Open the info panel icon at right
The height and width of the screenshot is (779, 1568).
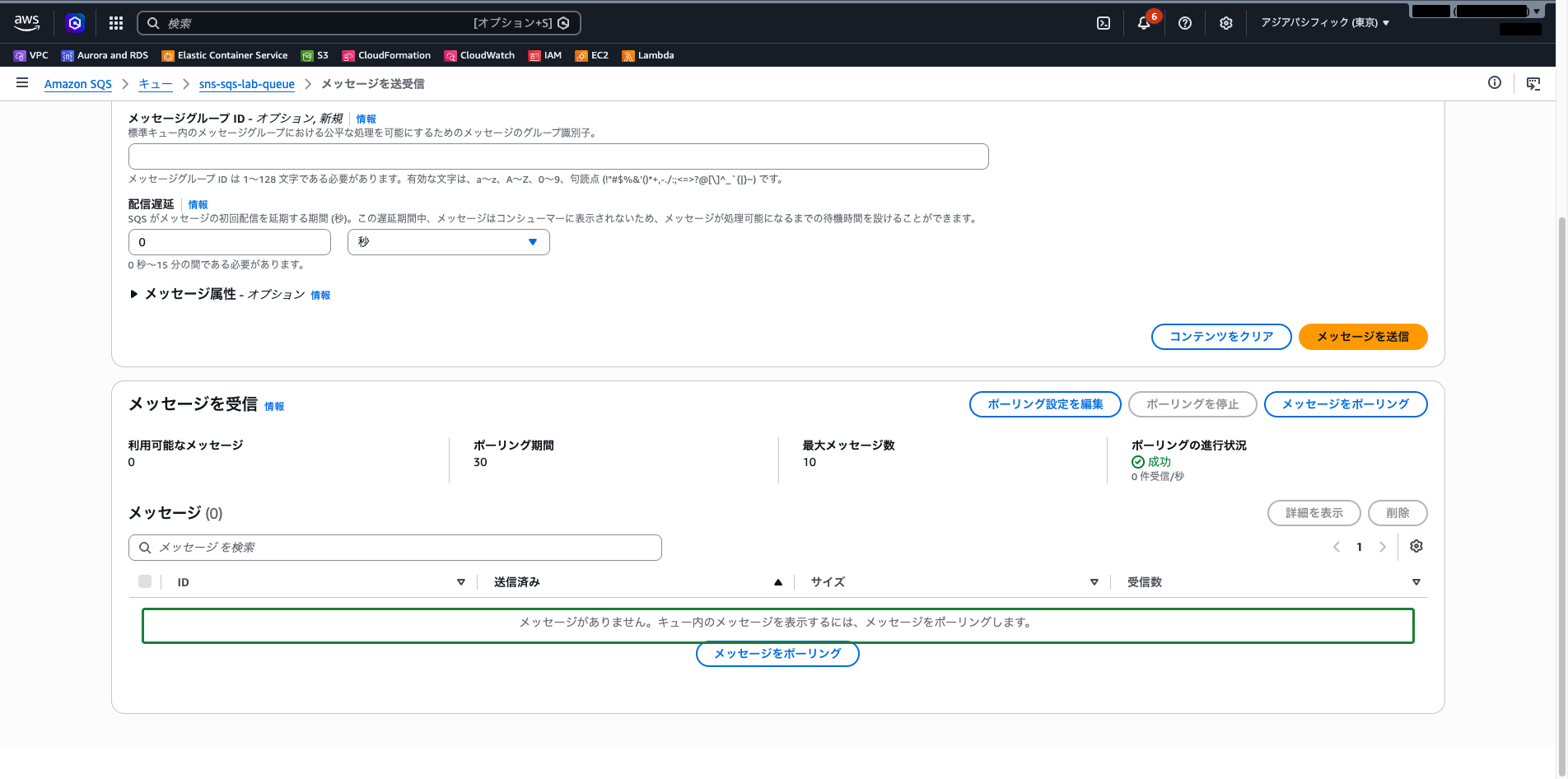click(1495, 83)
